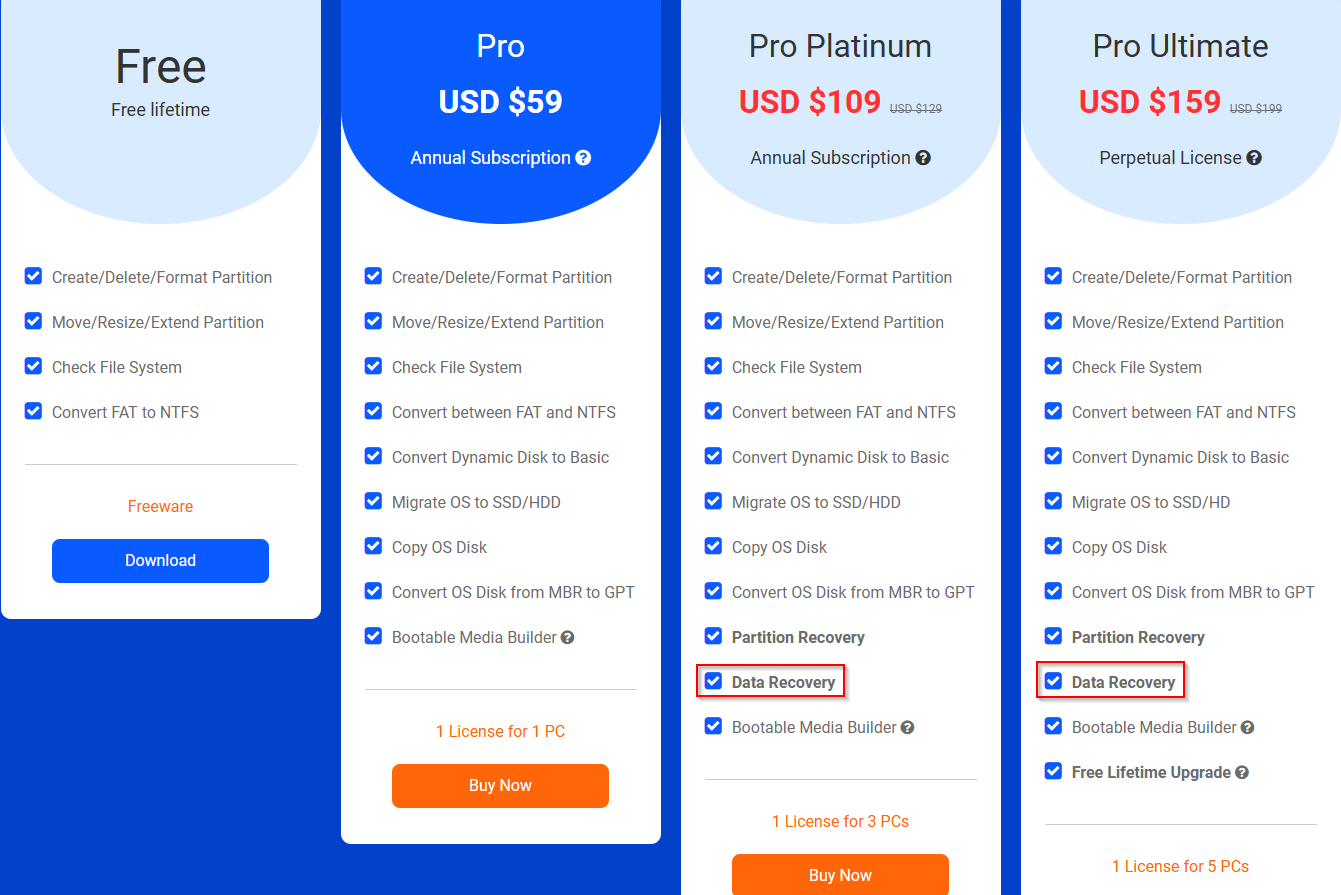Download the Free edition
Screen dimensions: 1341x895
coord(160,560)
